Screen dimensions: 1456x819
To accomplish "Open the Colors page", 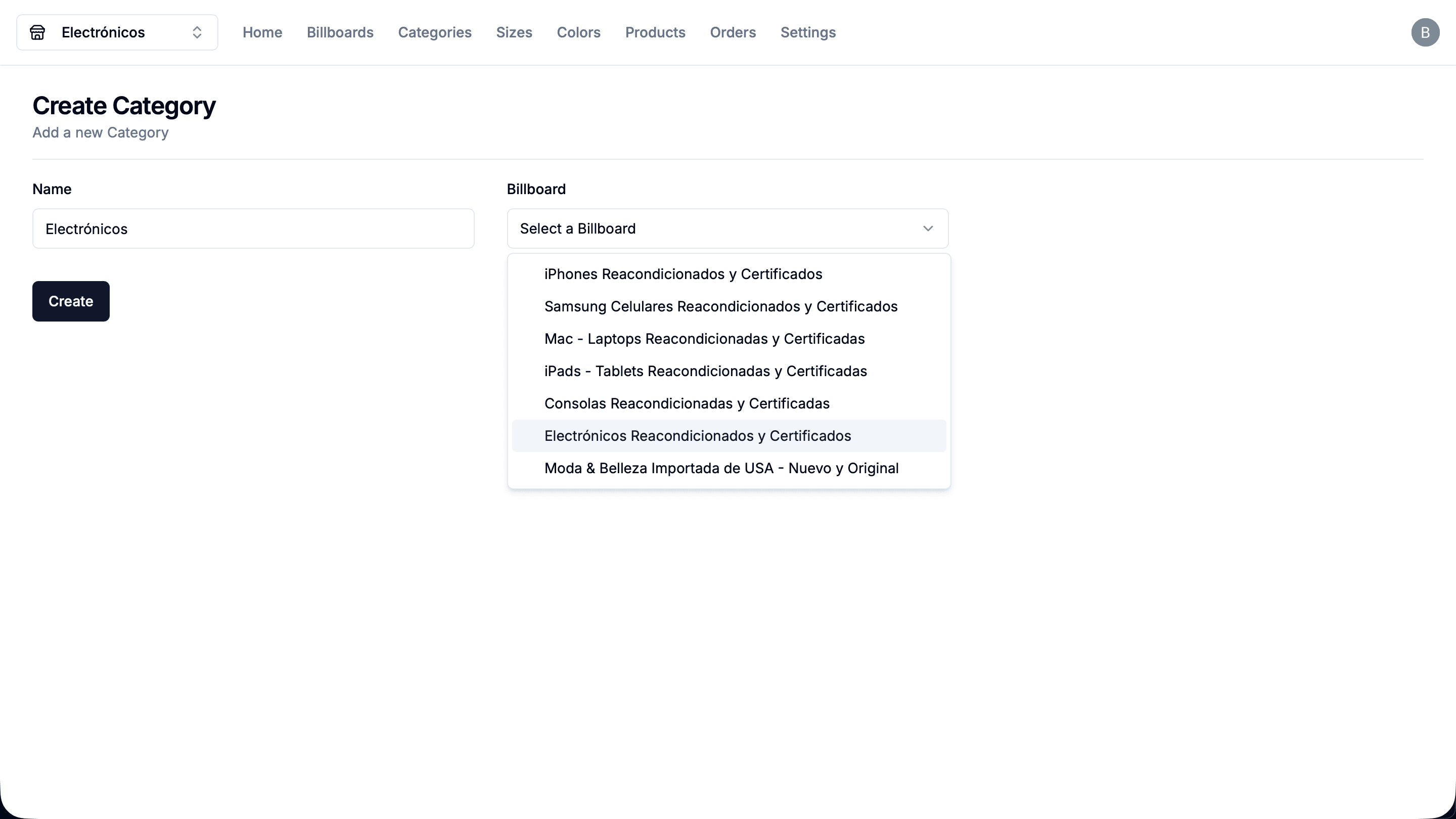I will pos(578,33).
